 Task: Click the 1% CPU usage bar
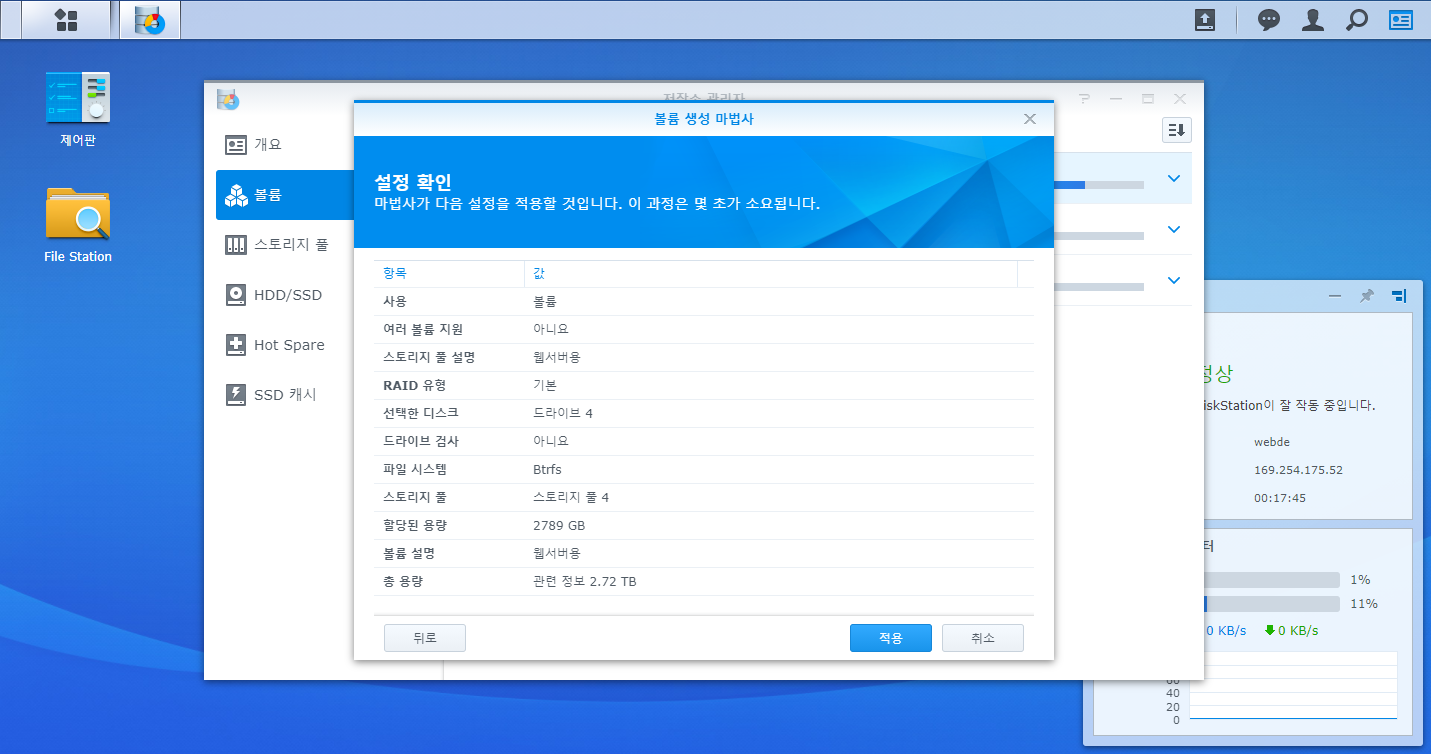1272,580
